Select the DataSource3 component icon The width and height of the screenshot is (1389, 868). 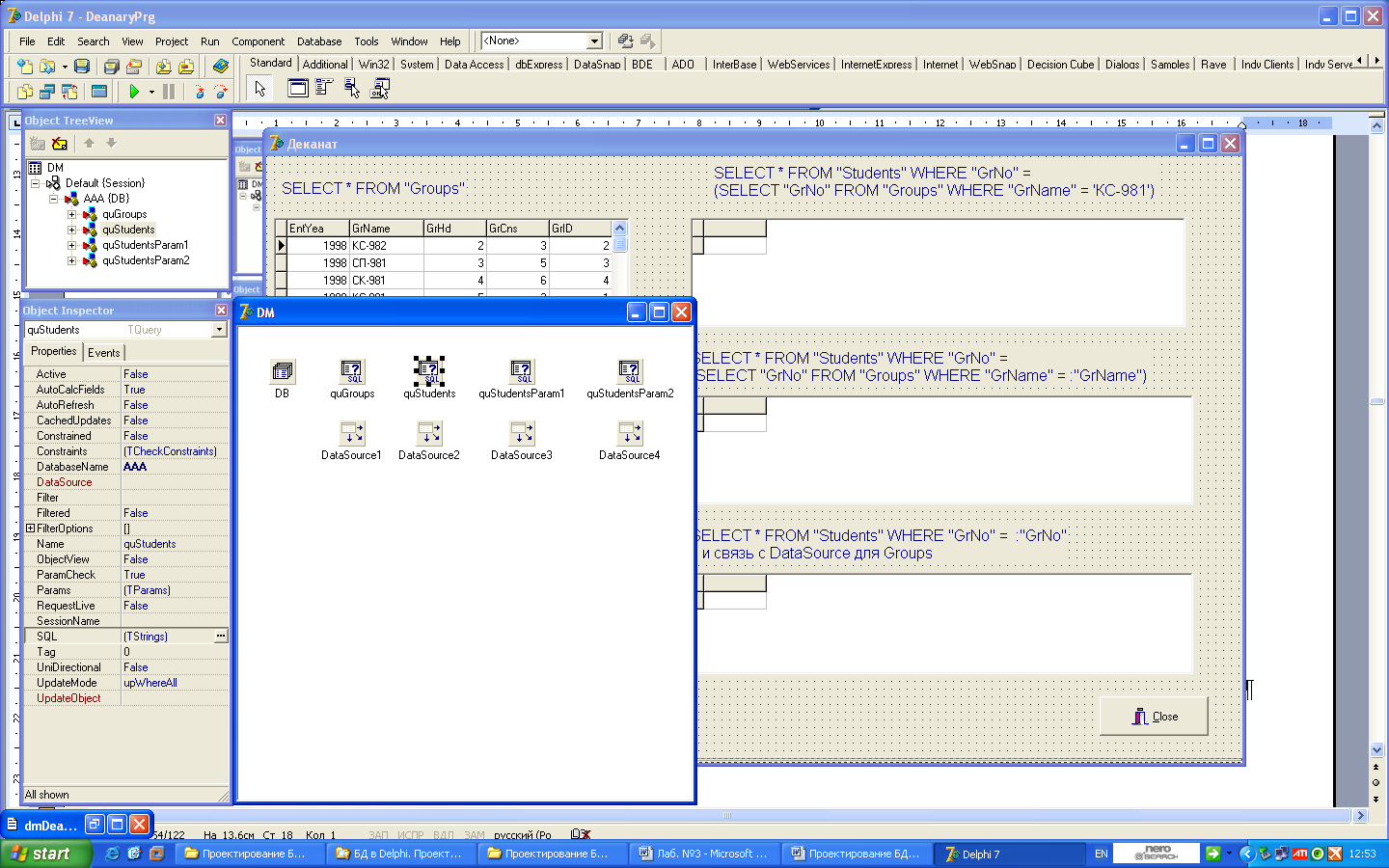[522, 433]
